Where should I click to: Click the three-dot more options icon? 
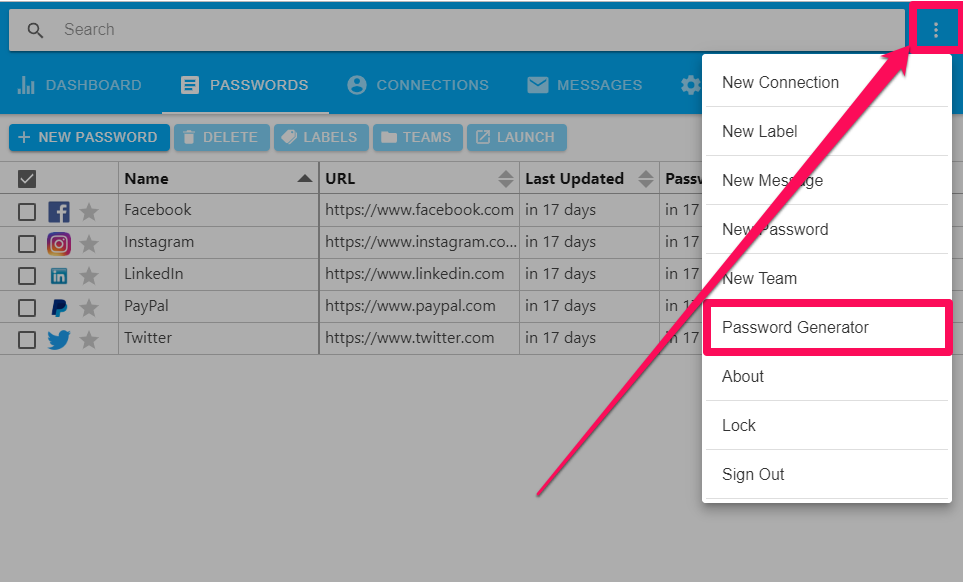[935, 30]
